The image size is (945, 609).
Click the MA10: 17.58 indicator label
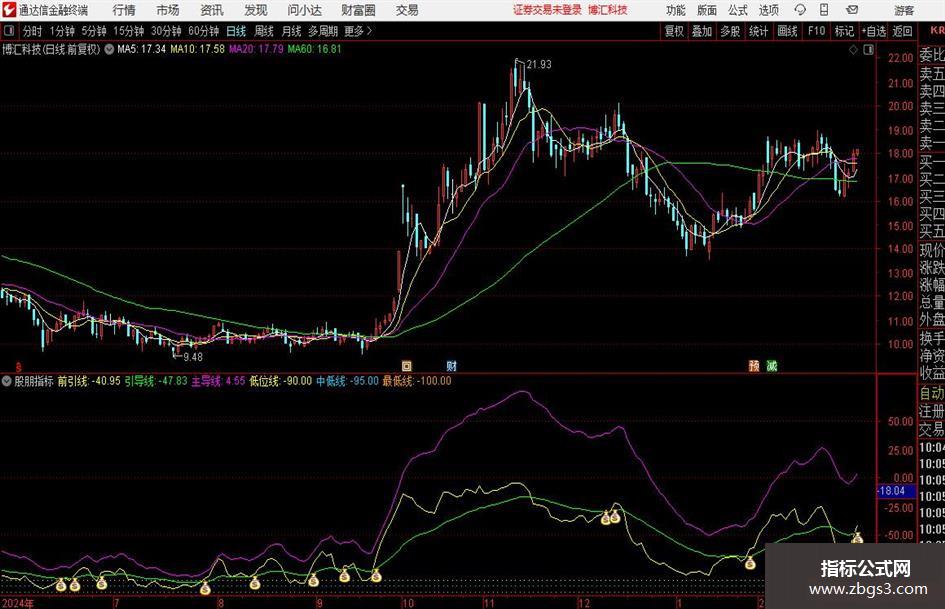pyautogui.click(x=197, y=49)
